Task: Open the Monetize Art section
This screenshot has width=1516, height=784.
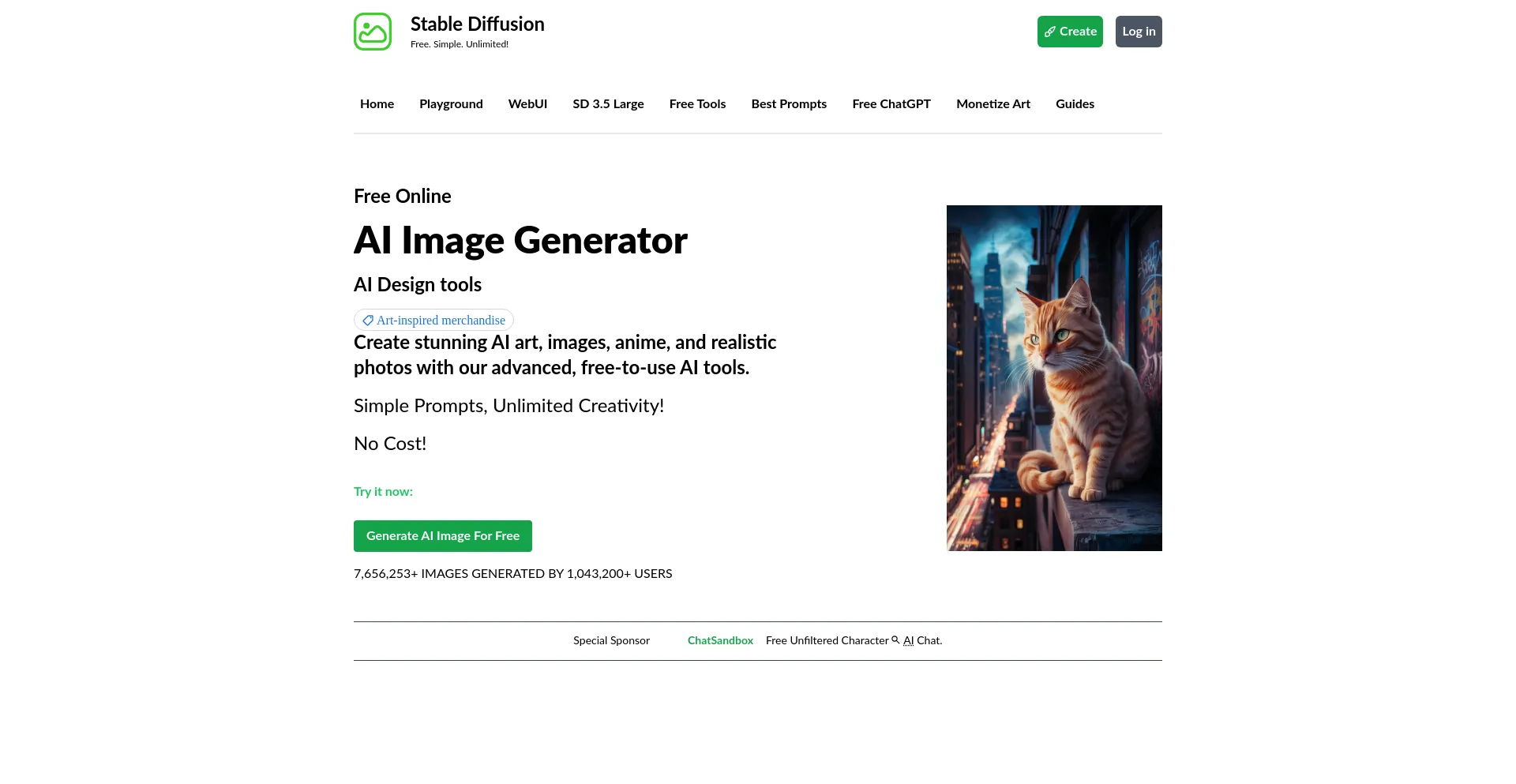Action: click(993, 103)
